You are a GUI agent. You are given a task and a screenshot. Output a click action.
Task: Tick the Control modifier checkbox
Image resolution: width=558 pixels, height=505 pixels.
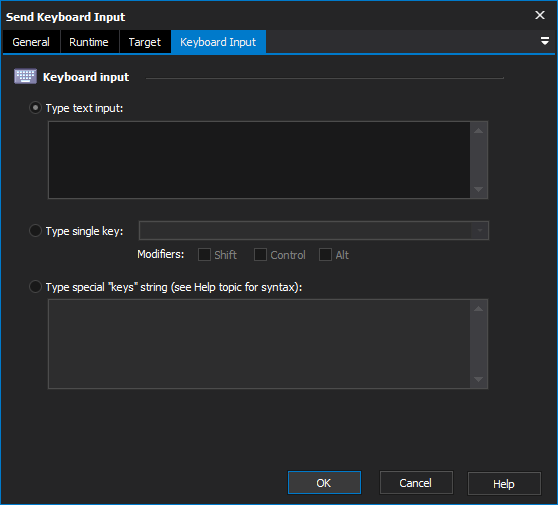tap(260, 255)
